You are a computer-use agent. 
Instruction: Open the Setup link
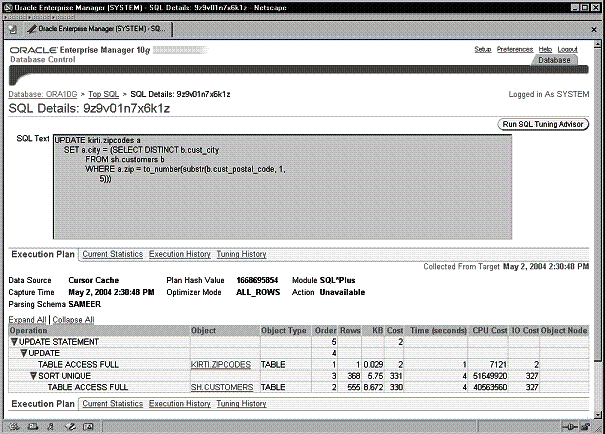483,49
